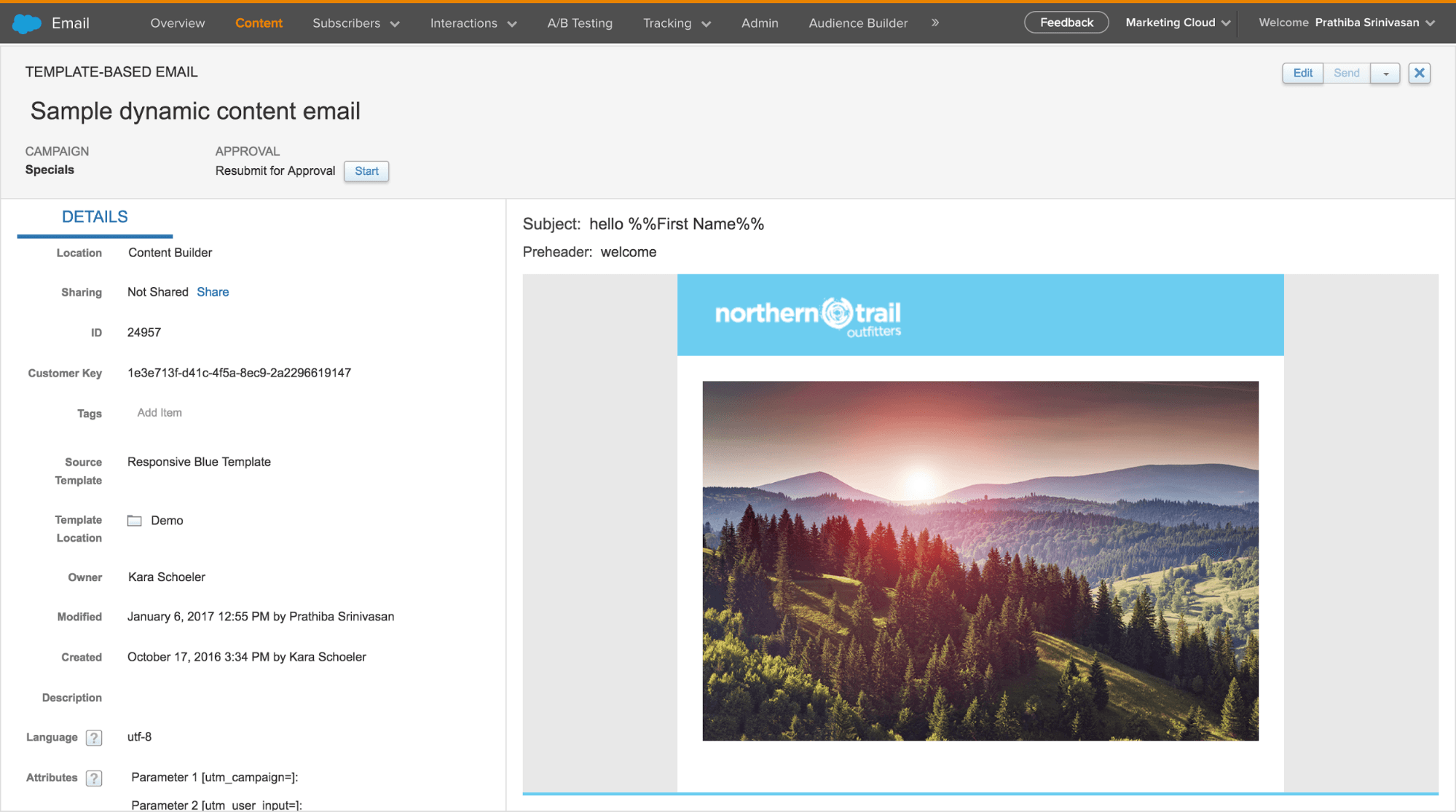Screen dimensions: 1456x812
Task: Expand the Subscribers menu
Action: pos(355,23)
